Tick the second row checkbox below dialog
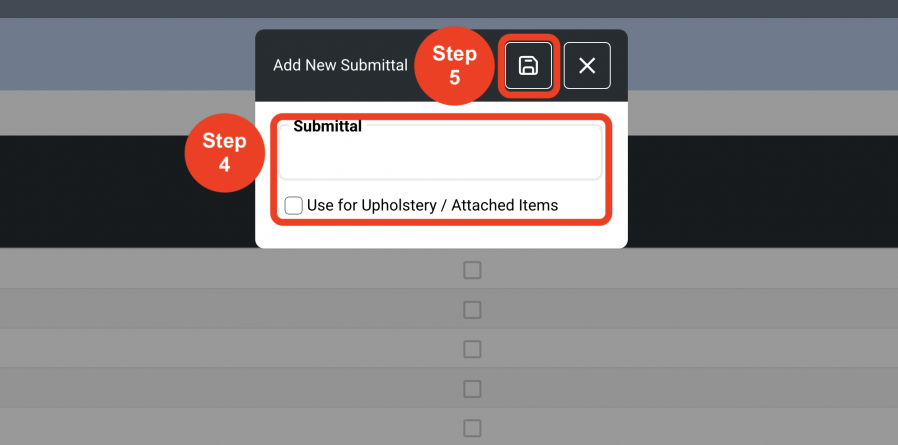The width and height of the screenshot is (898, 445). coord(472,310)
